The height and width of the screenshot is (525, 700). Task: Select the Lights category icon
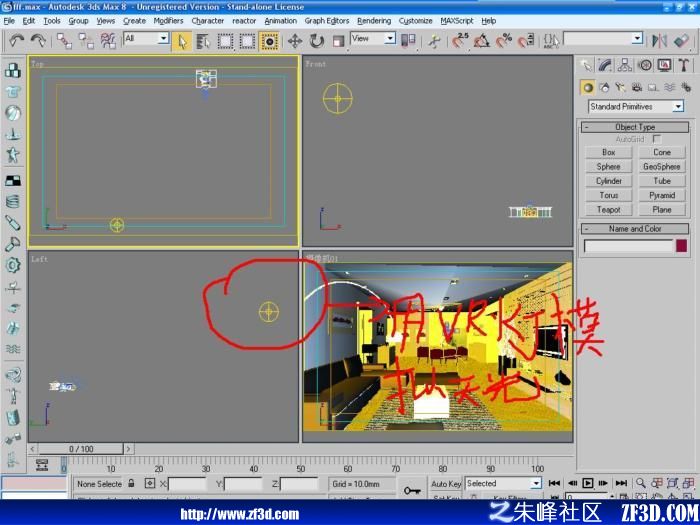click(620, 88)
